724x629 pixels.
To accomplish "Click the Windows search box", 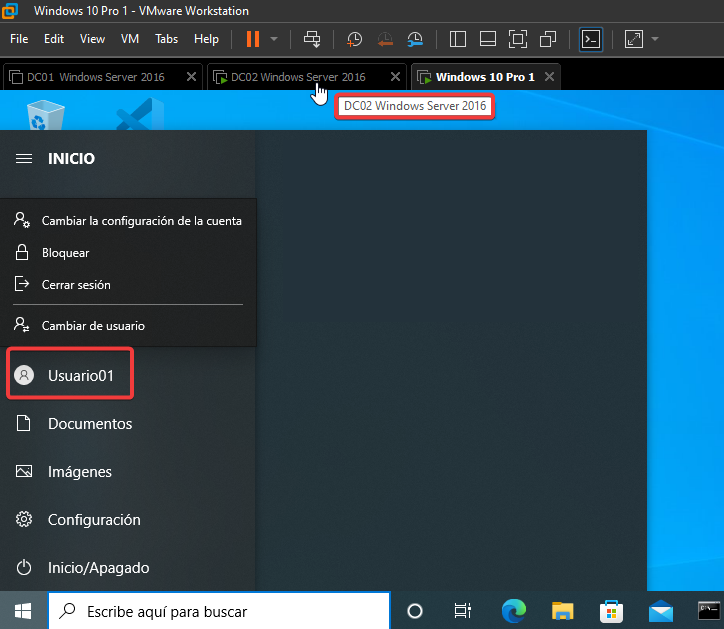I will pyautogui.click(x=220, y=611).
